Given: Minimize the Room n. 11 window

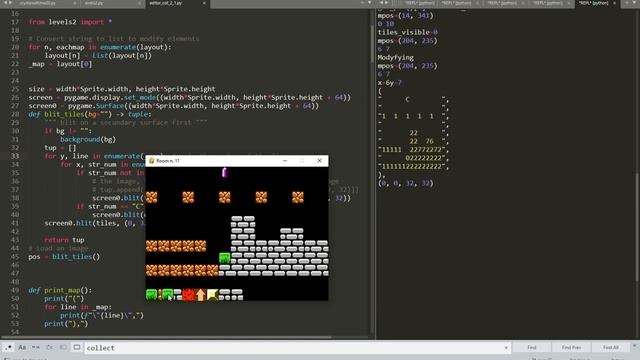Looking at the screenshot, I should pos(285,161).
